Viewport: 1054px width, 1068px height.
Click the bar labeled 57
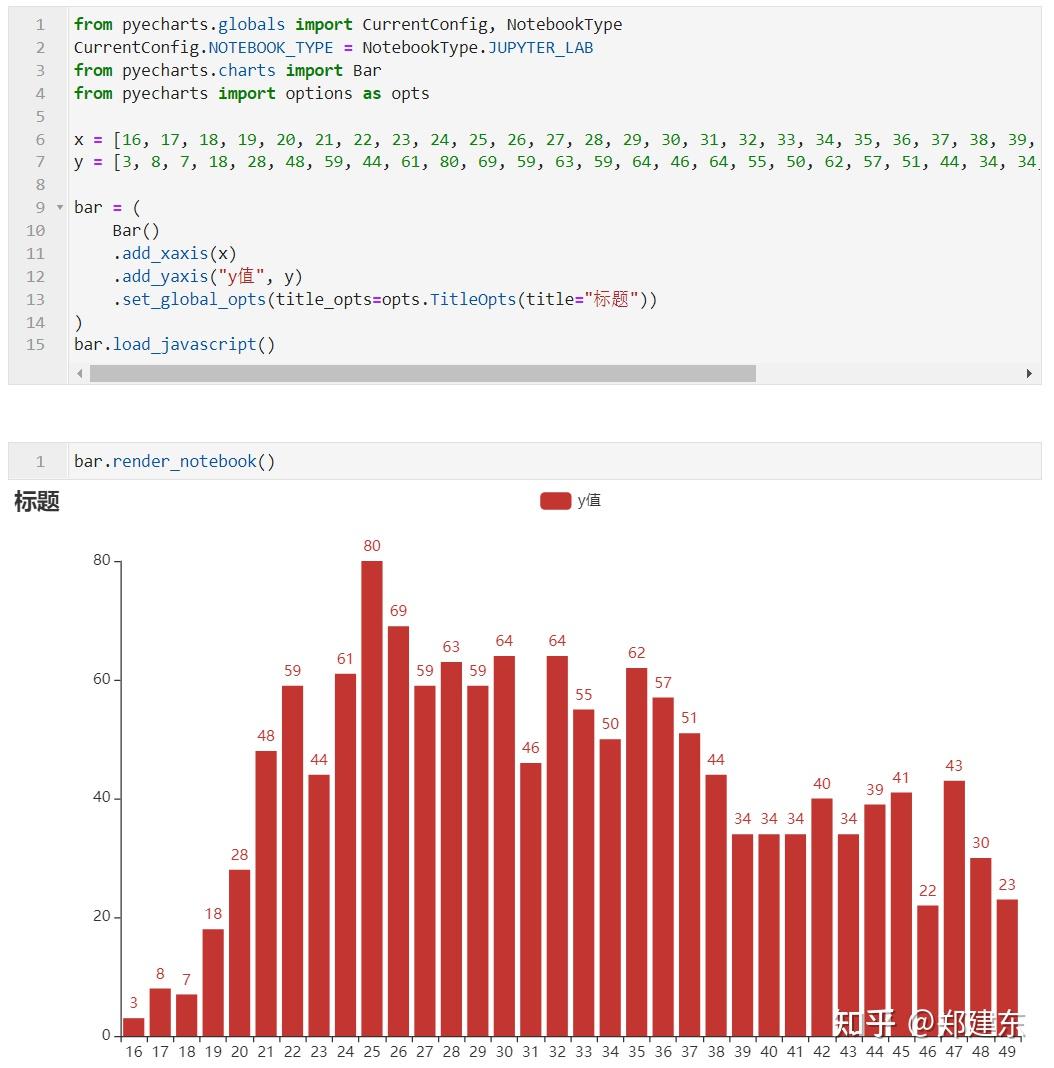click(663, 866)
